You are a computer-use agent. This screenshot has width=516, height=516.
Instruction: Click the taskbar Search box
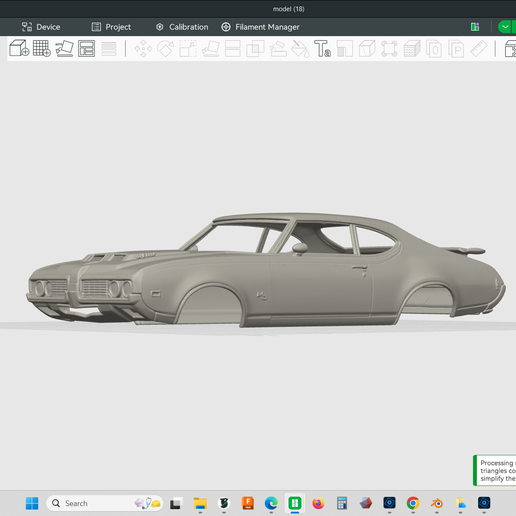click(x=104, y=503)
